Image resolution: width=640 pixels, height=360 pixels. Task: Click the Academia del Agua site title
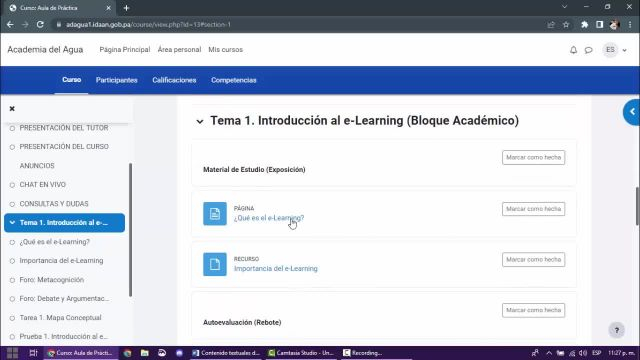pyautogui.click(x=45, y=49)
